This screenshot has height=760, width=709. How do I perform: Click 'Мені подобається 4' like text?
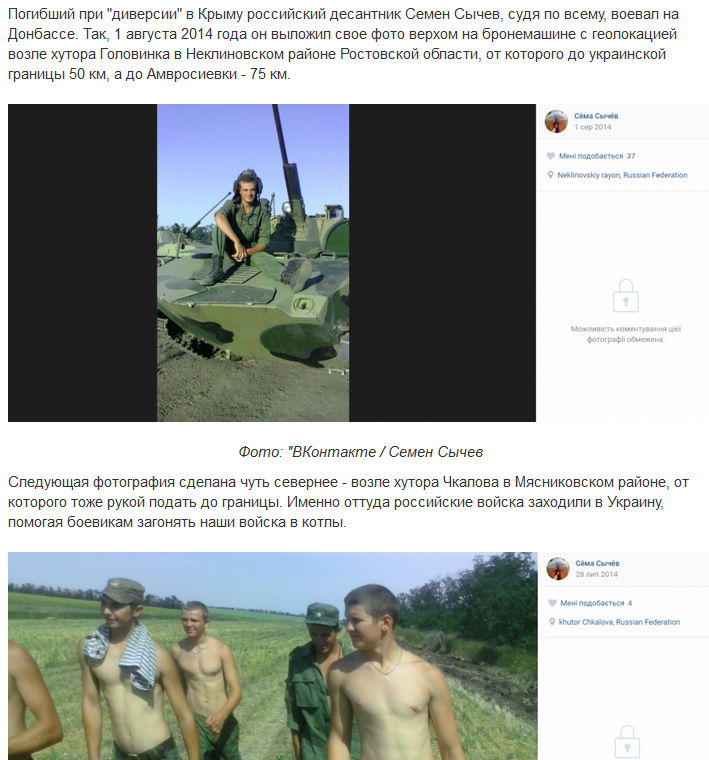tap(596, 603)
